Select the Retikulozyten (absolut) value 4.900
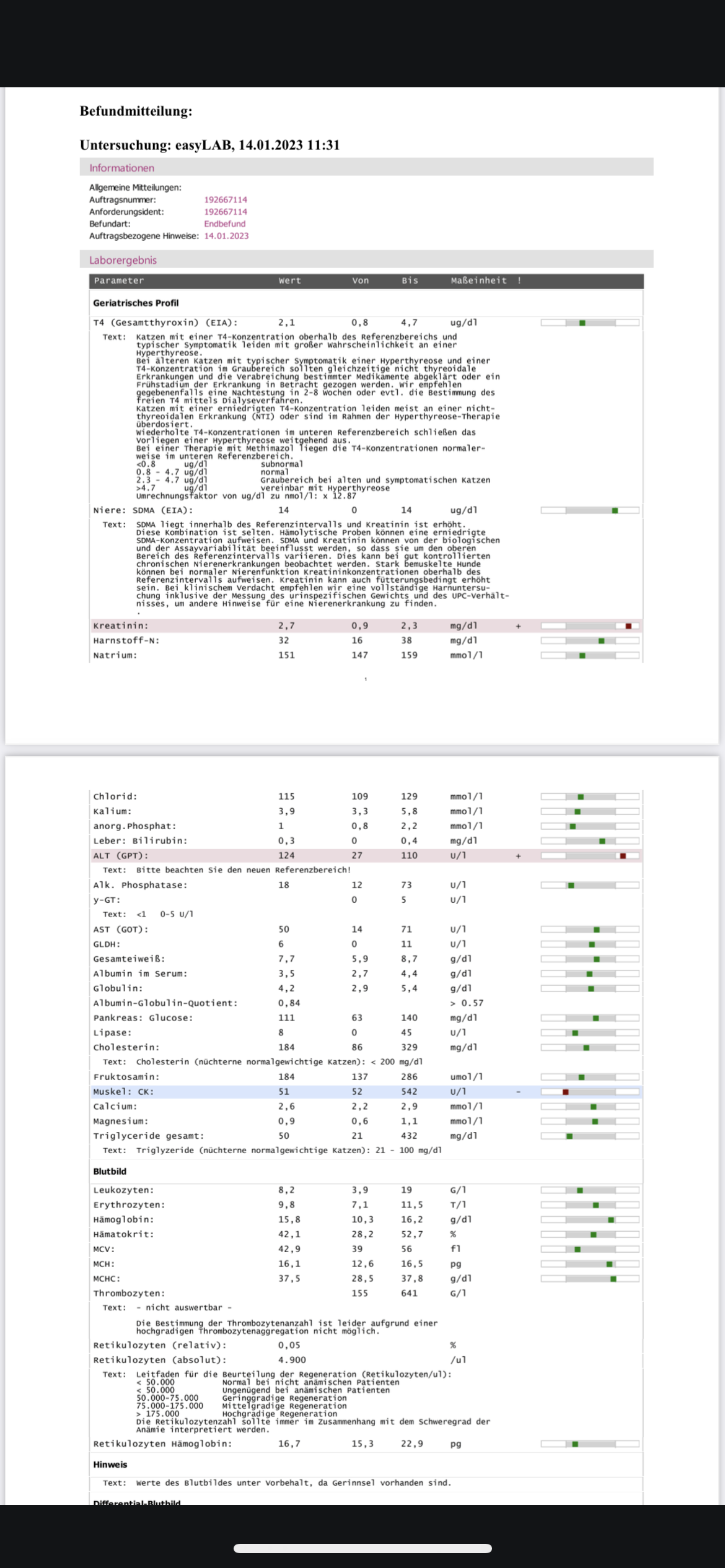 292,1360
